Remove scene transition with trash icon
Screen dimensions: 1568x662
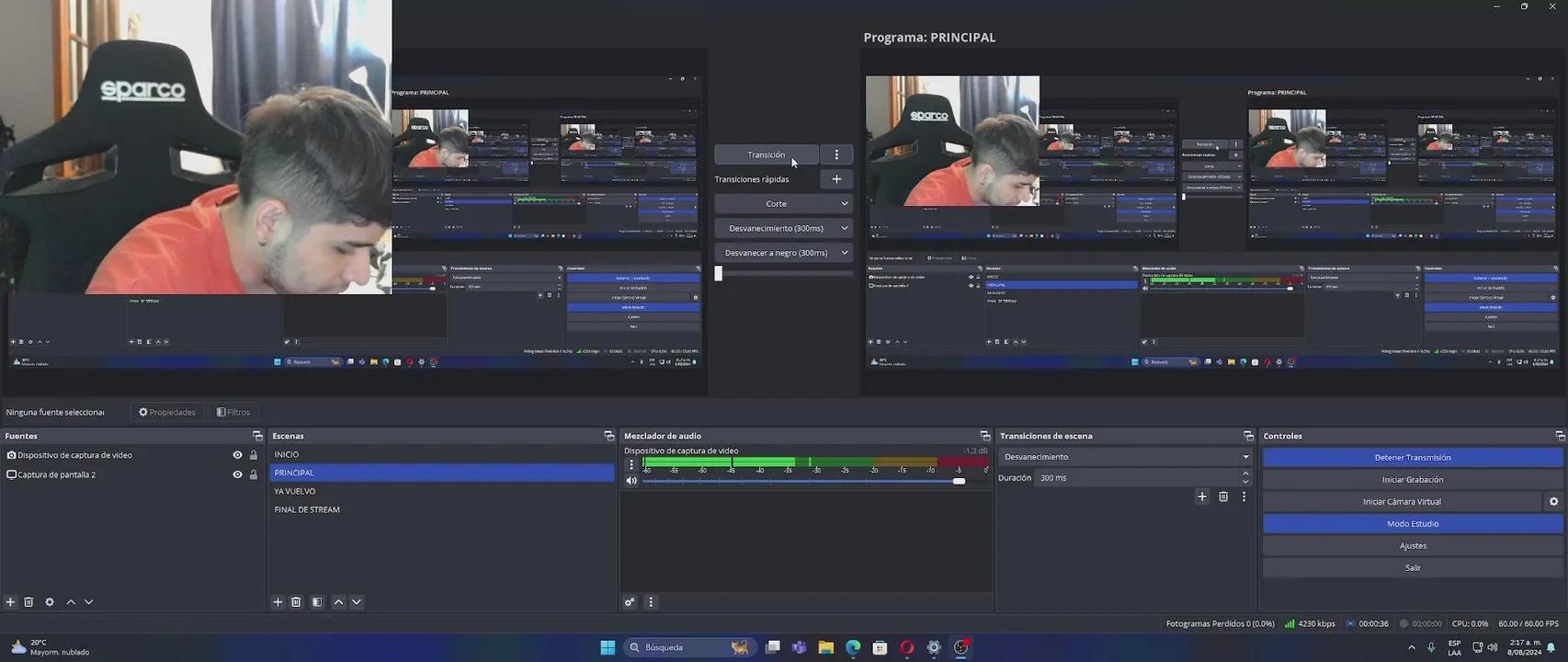pos(1223,496)
